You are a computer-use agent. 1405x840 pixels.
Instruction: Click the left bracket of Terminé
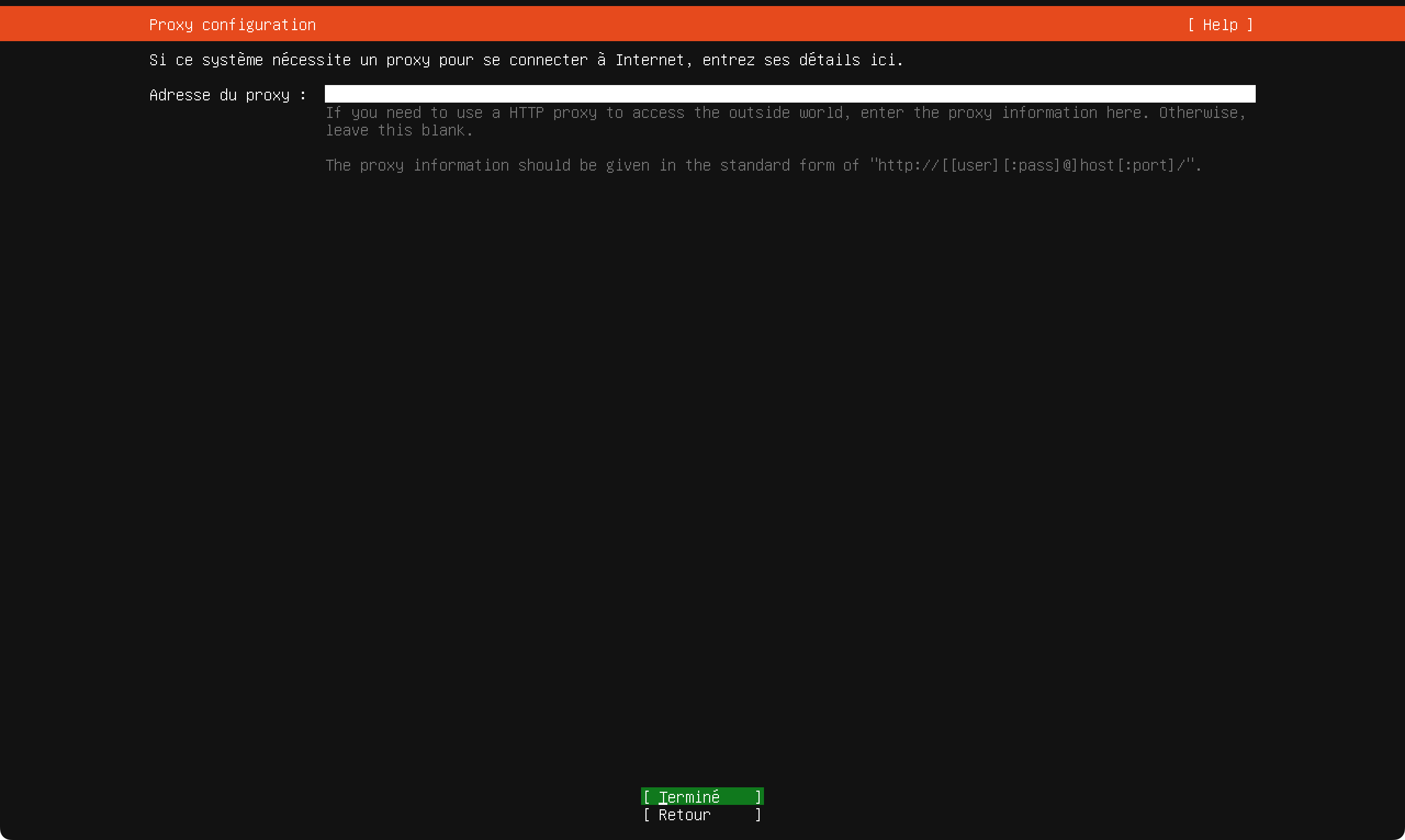[647, 797]
